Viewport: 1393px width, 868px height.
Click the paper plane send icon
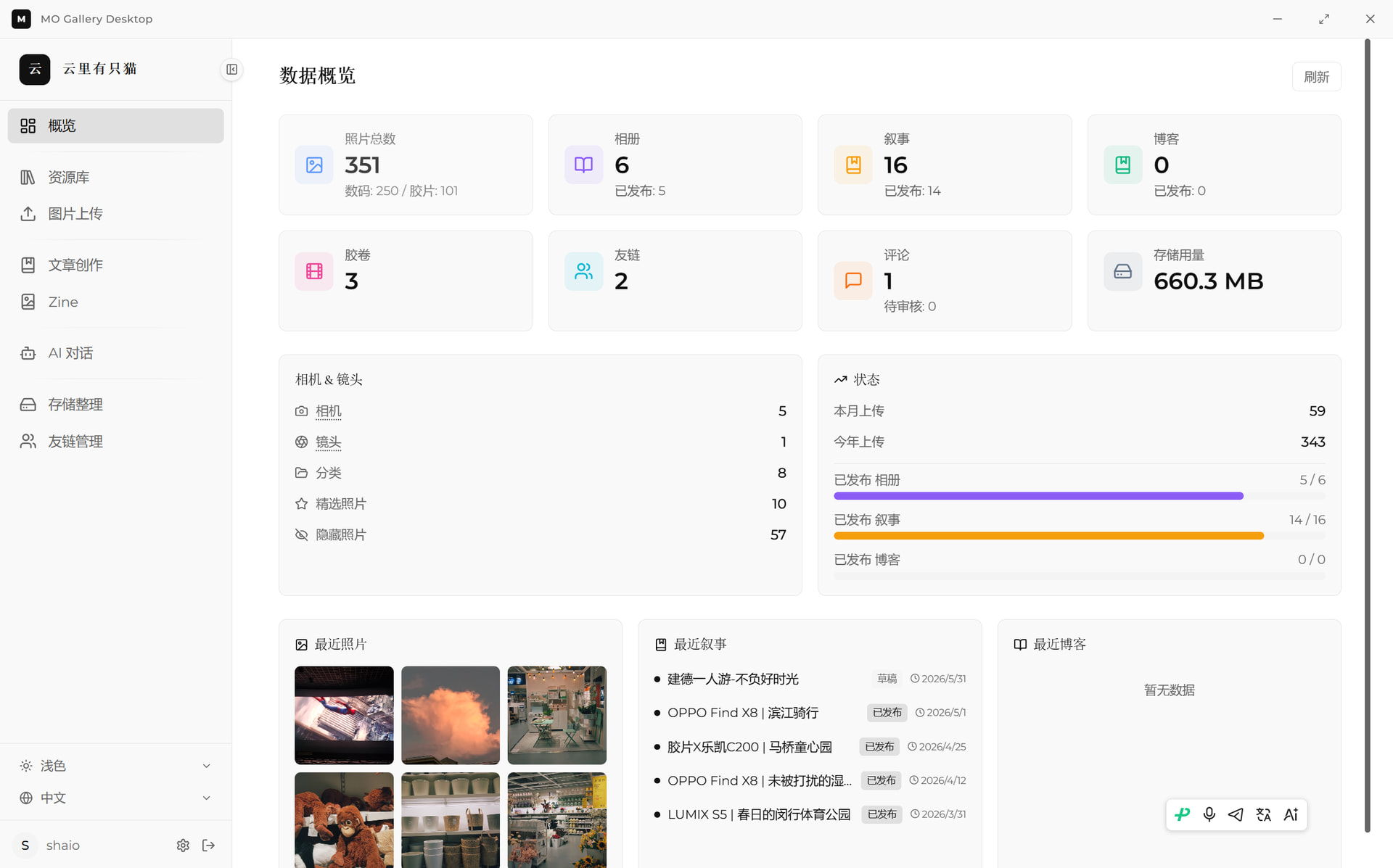[x=1236, y=814]
